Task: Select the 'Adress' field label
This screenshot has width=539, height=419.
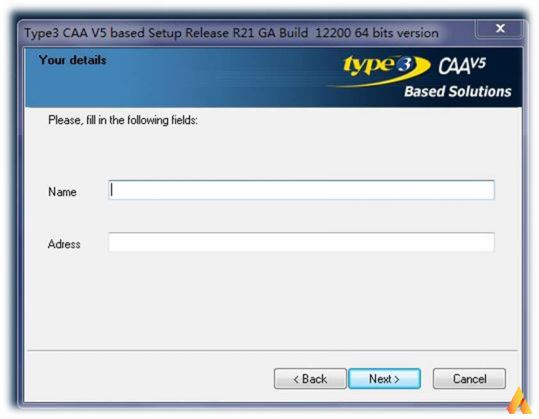Action: click(64, 244)
